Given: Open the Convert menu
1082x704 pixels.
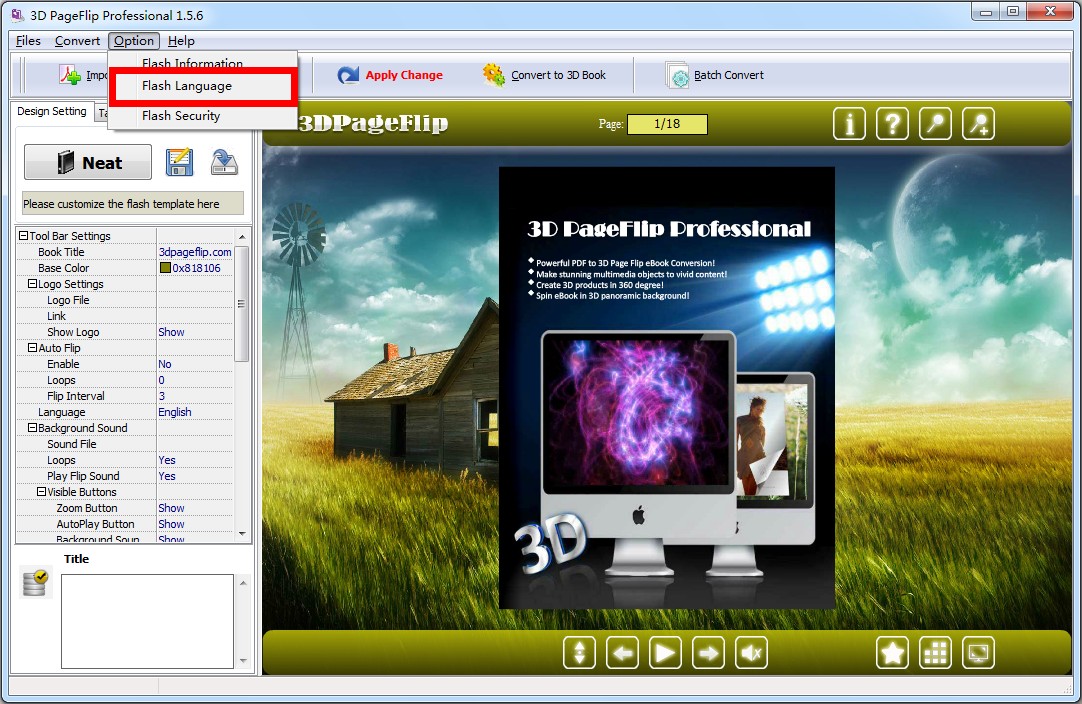Looking at the screenshot, I should coord(77,41).
